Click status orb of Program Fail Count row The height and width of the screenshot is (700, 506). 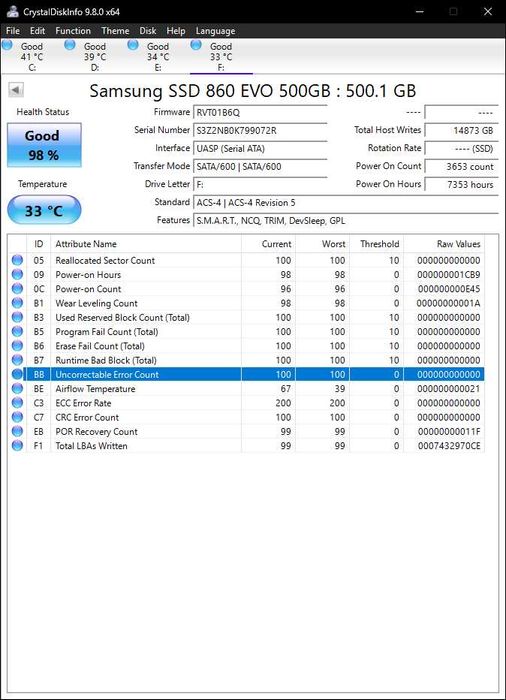[x=17, y=332]
